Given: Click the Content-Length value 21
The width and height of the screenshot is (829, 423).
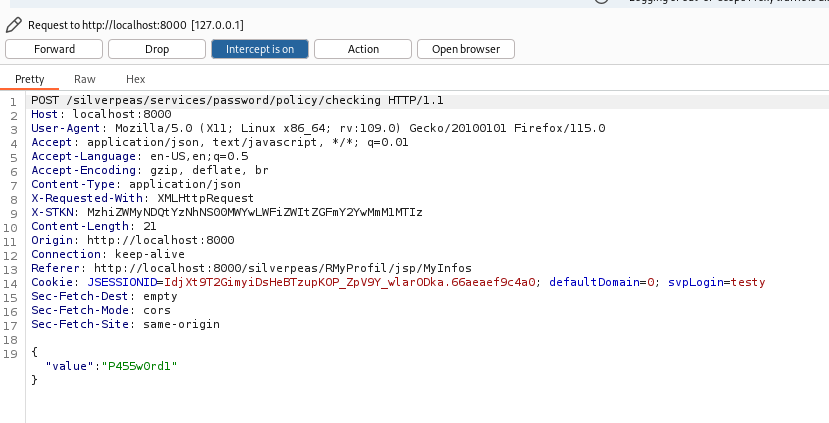Looking at the screenshot, I should pyautogui.click(x=150, y=226).
